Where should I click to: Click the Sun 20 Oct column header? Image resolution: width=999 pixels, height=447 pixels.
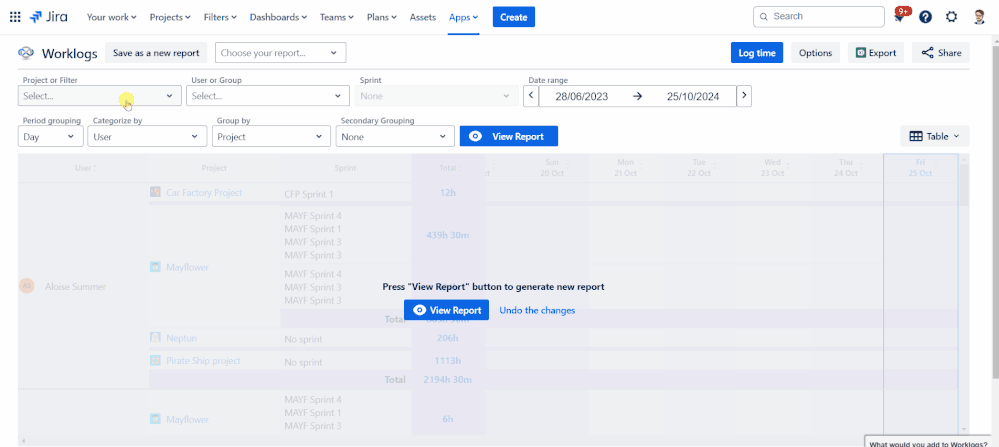pos(552,167)
